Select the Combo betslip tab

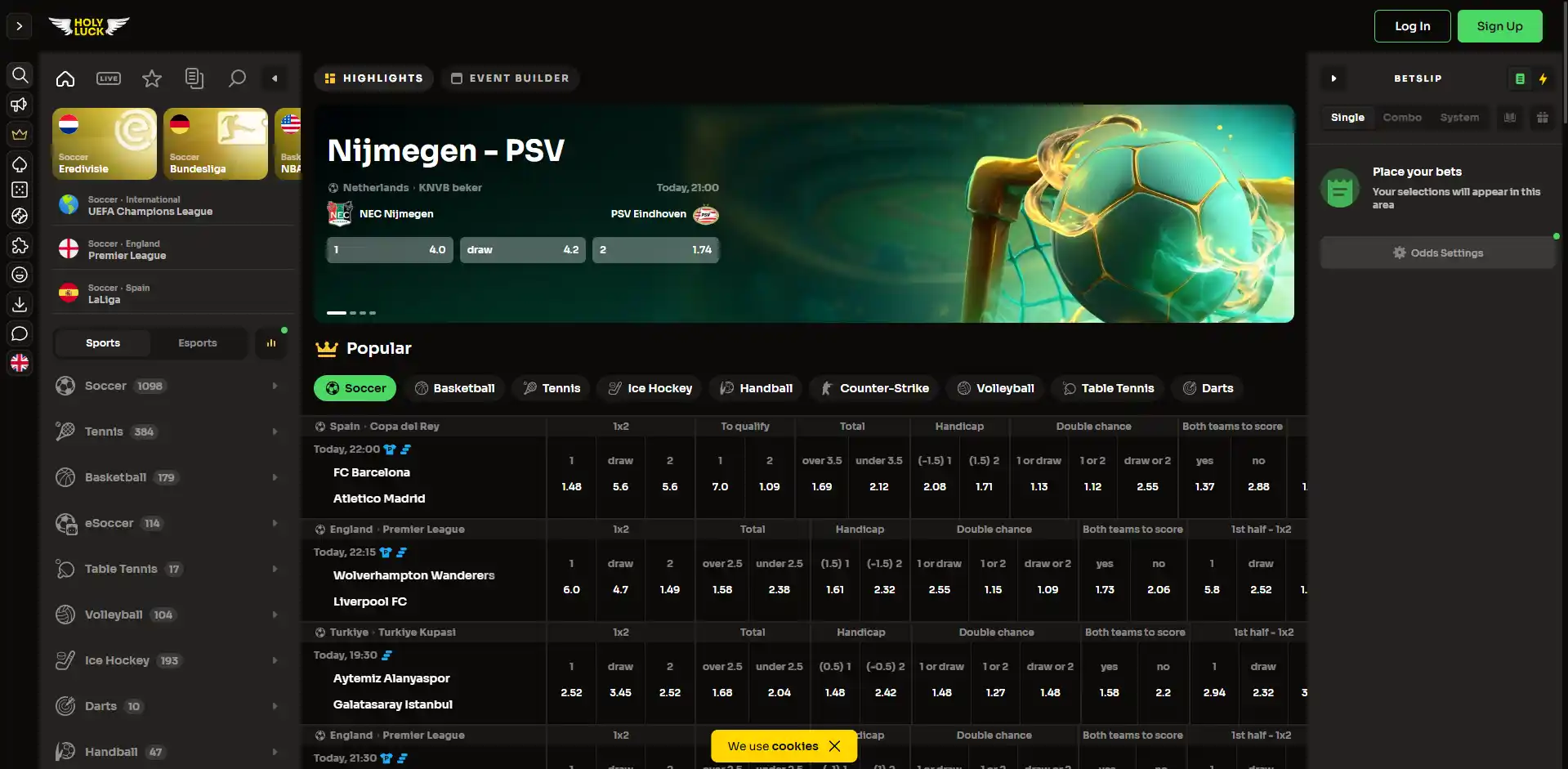point(1402,118)
